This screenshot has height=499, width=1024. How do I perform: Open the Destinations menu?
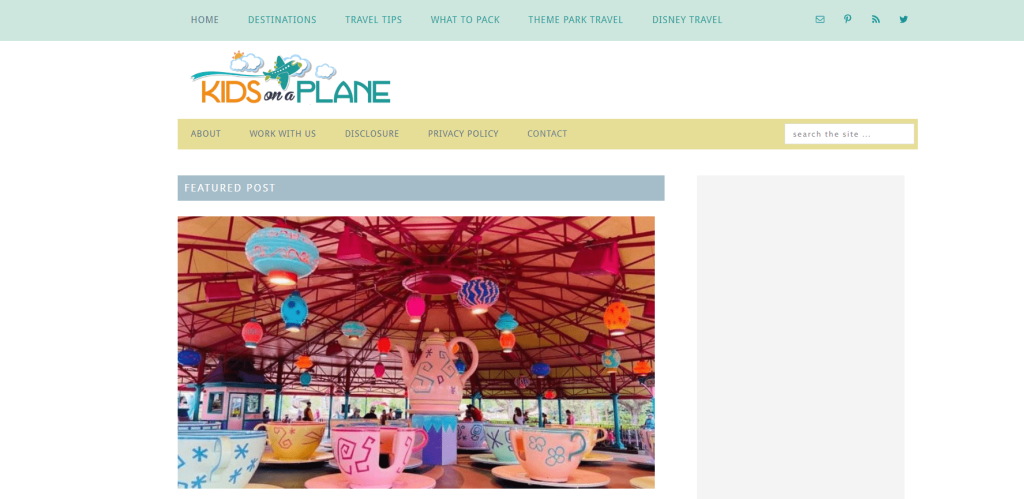(x=282, y=20)
